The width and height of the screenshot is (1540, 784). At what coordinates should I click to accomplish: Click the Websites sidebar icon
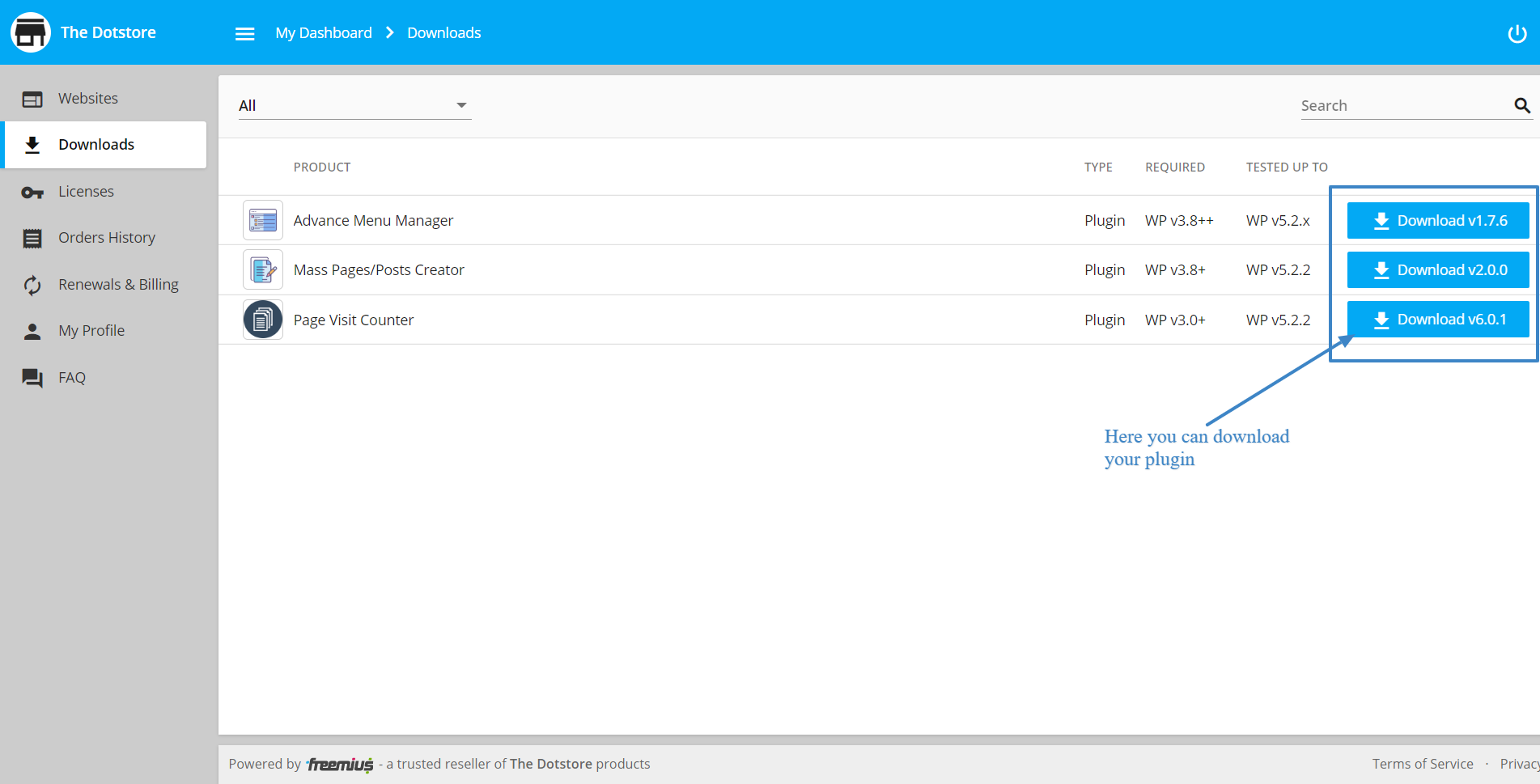pyautogui.click(x=32, y=99)
